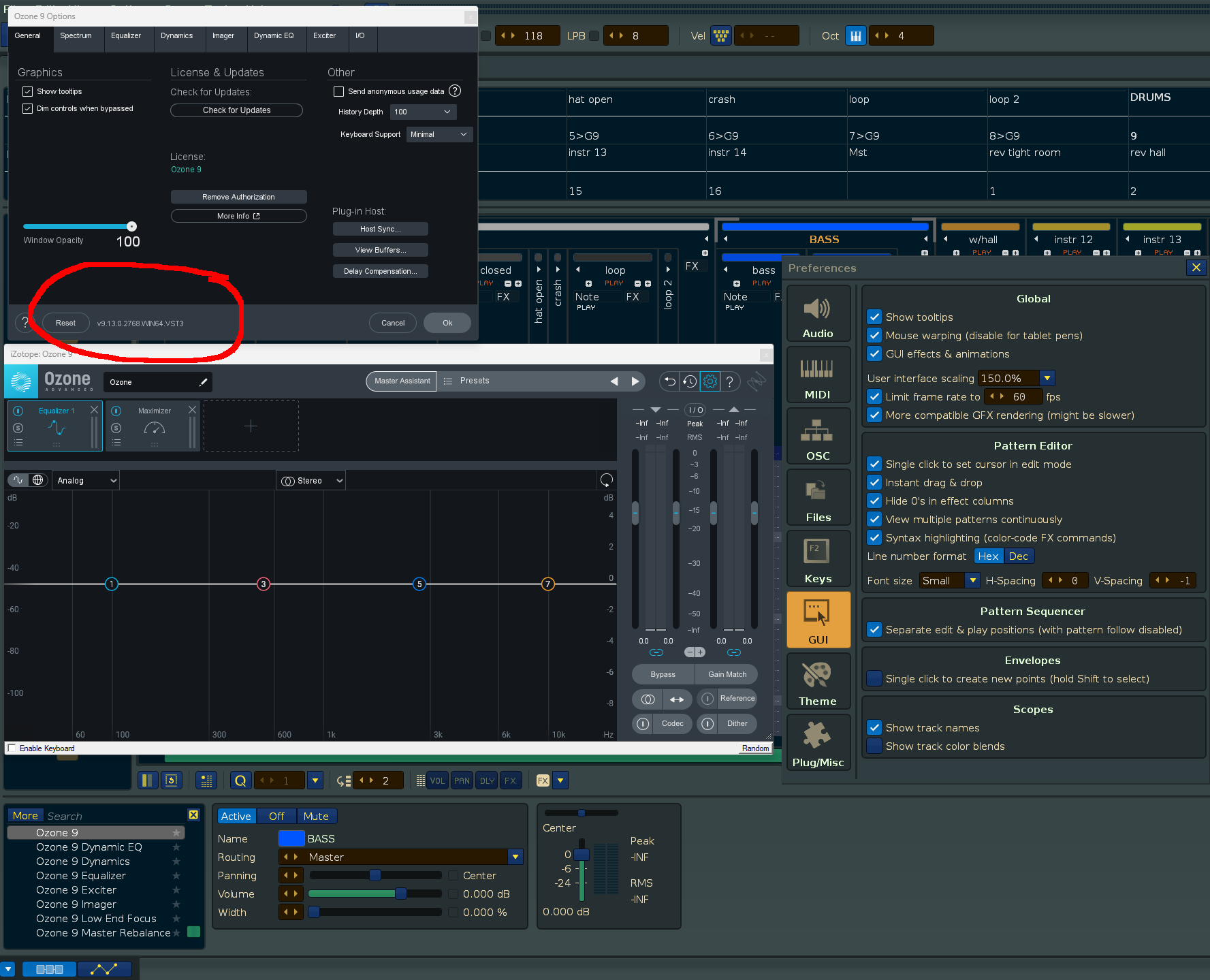This screenshot has height=980, width=1210.
Task: Select Ozone 9 Imager in plugin list
Action: click(x=76, y=904)
